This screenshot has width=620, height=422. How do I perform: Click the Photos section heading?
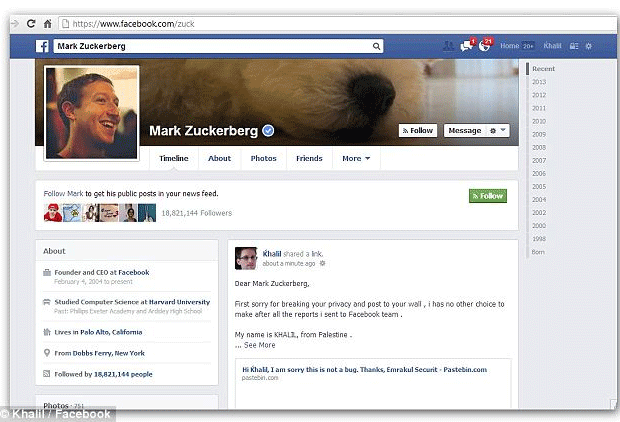[x=56, y=405]
